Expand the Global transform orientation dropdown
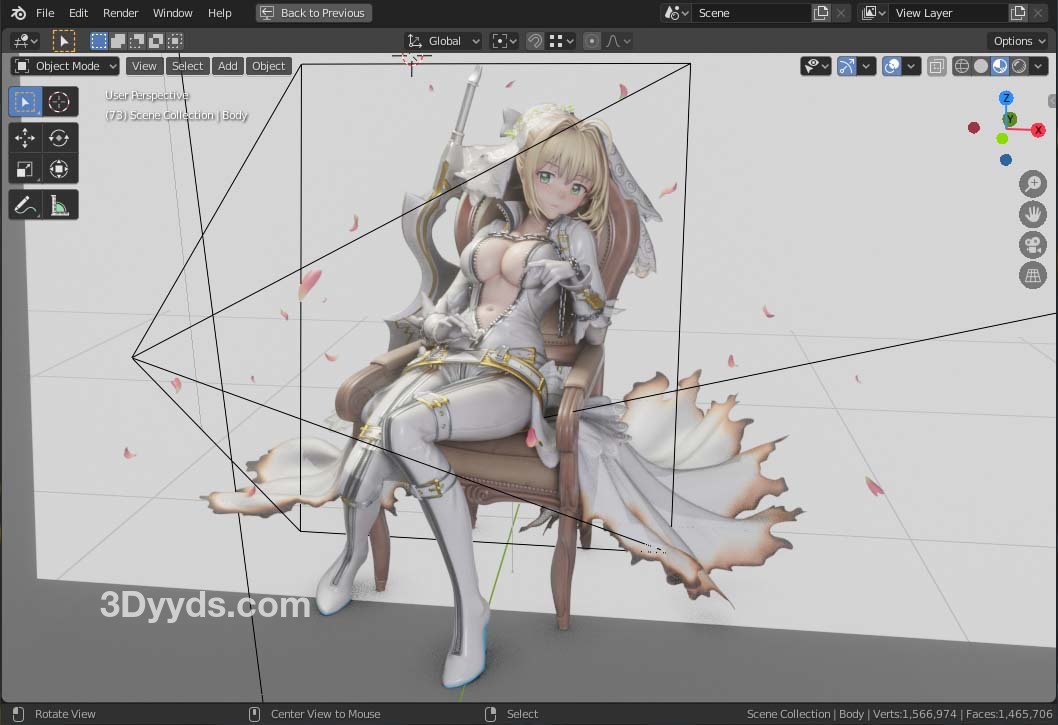 pyautogui.click(x=444, y=41)
